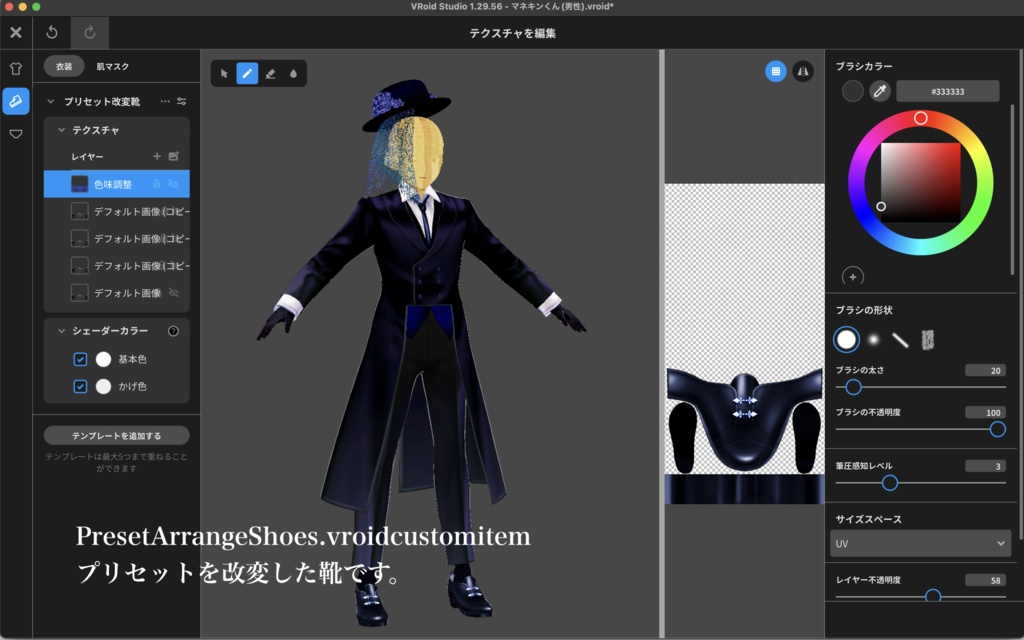Screen dimensions: 1024x640
Task: Pick a color with the eyedropper icon
Action: coord(880,90)
